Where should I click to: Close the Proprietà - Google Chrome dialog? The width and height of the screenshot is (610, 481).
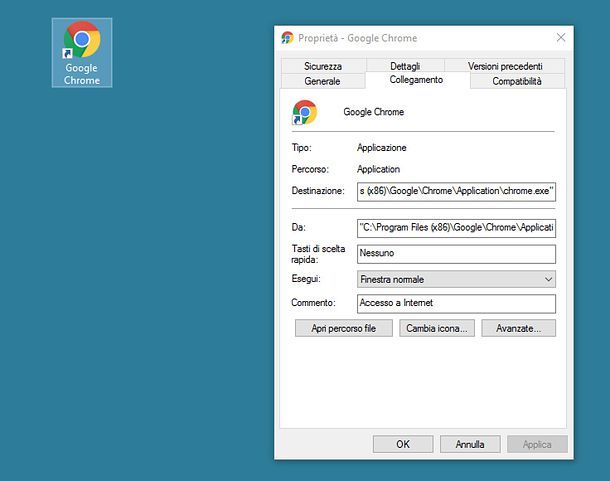pyautogui.click(x=561, y=37)
